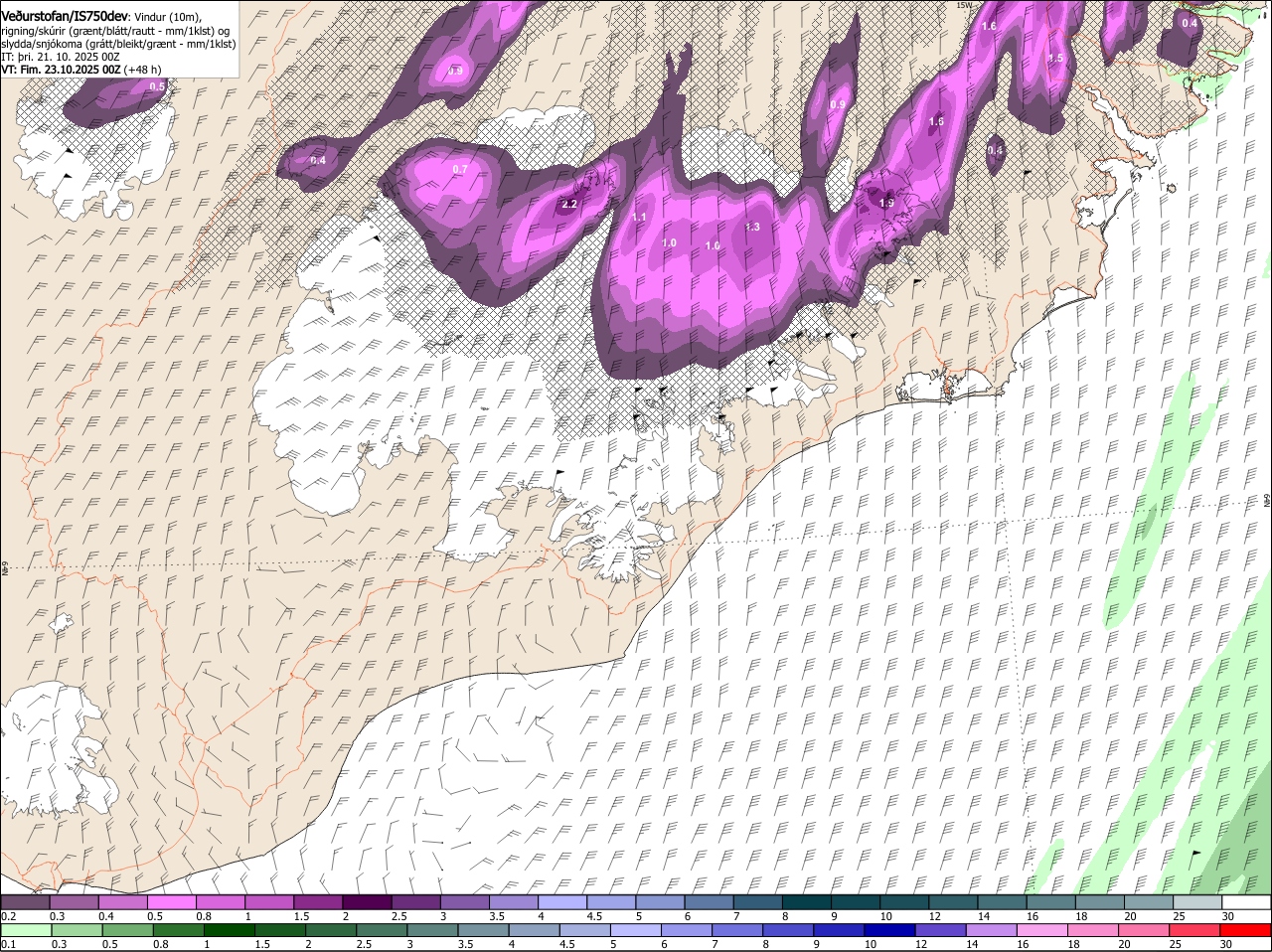Select white upper legend swatch labeled 30
Screen dimensions: 1272x952
coord(1247,902)
